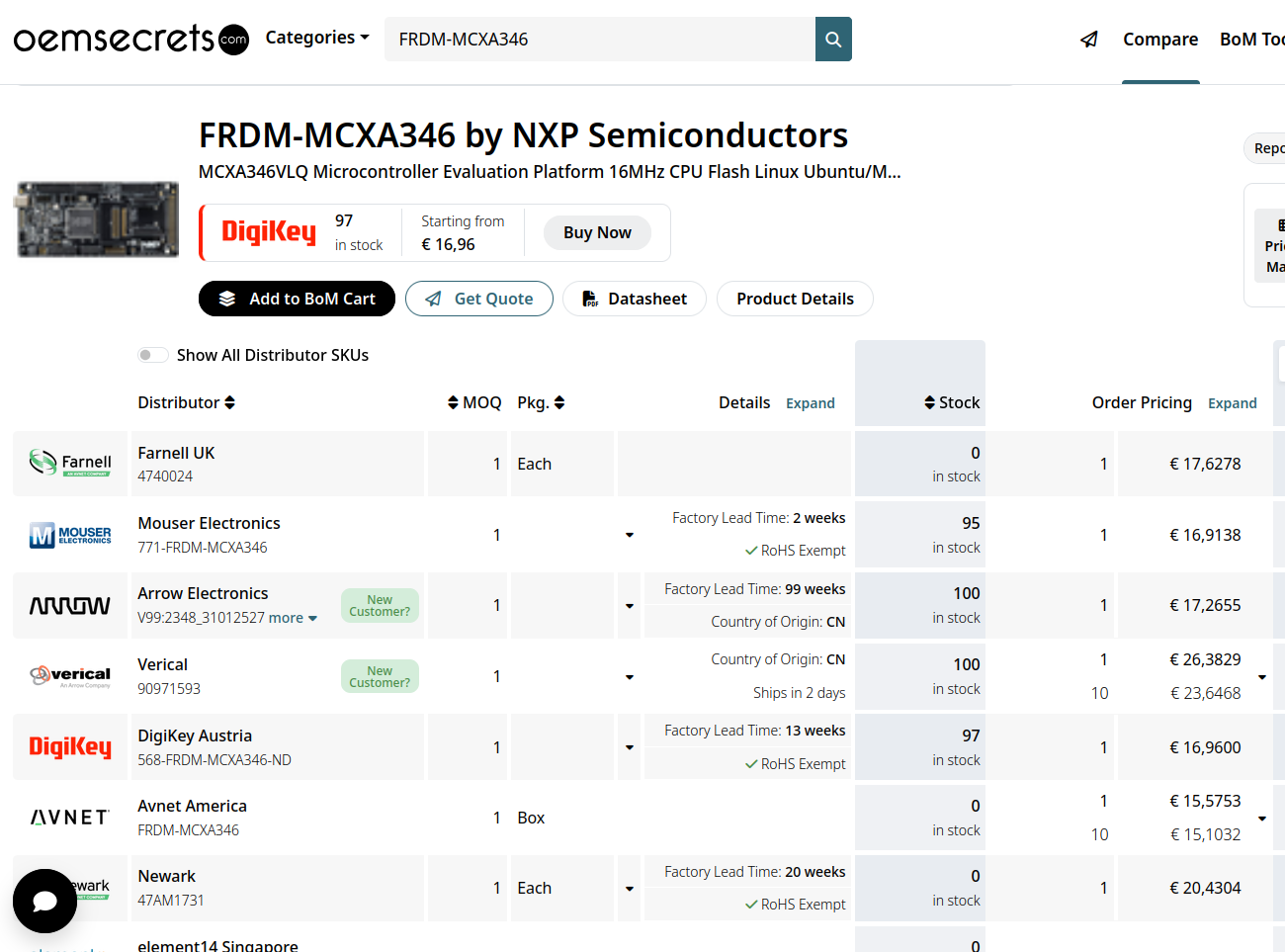
Task: Click Add to BoM Cart button
Action: tap(297, 299)
